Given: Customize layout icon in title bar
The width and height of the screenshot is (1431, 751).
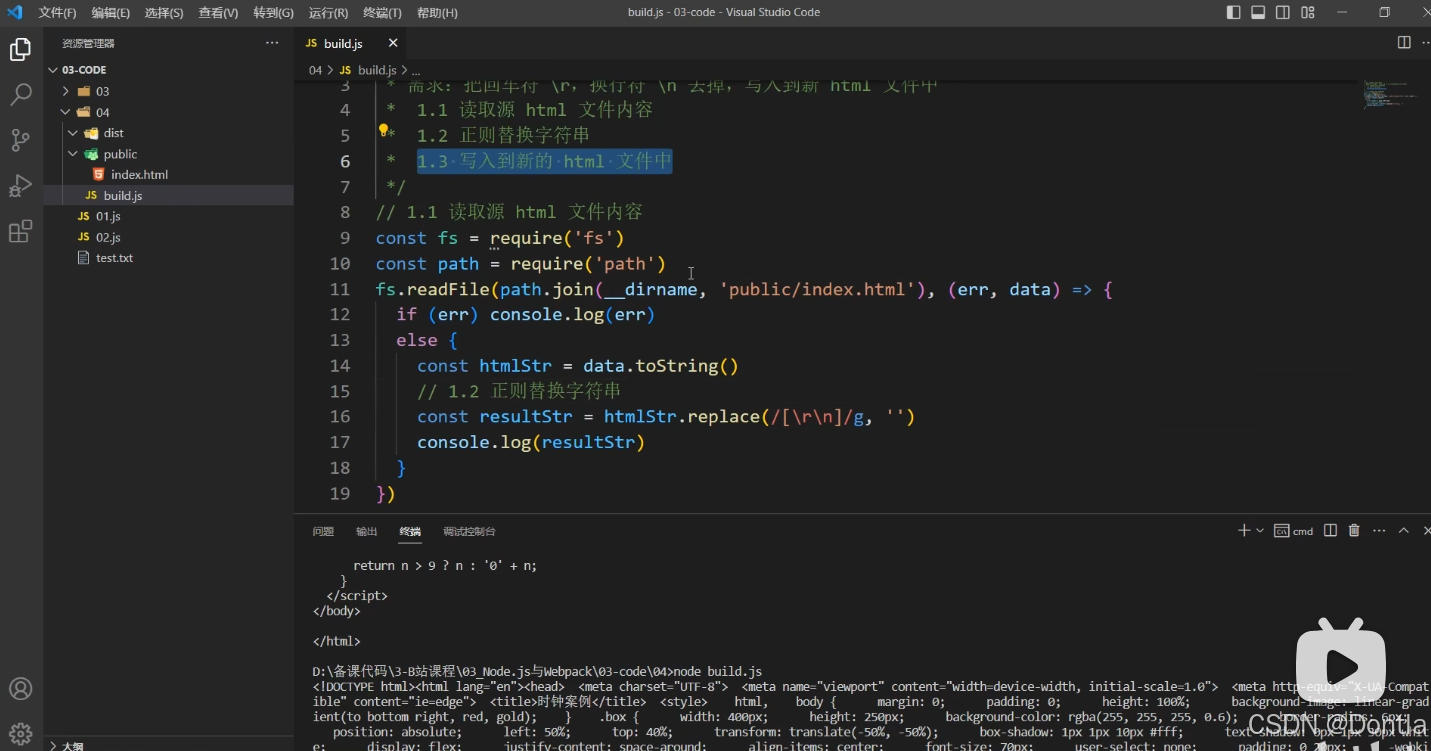Looking at the screenshot, I should click(x=1307, y=12).
